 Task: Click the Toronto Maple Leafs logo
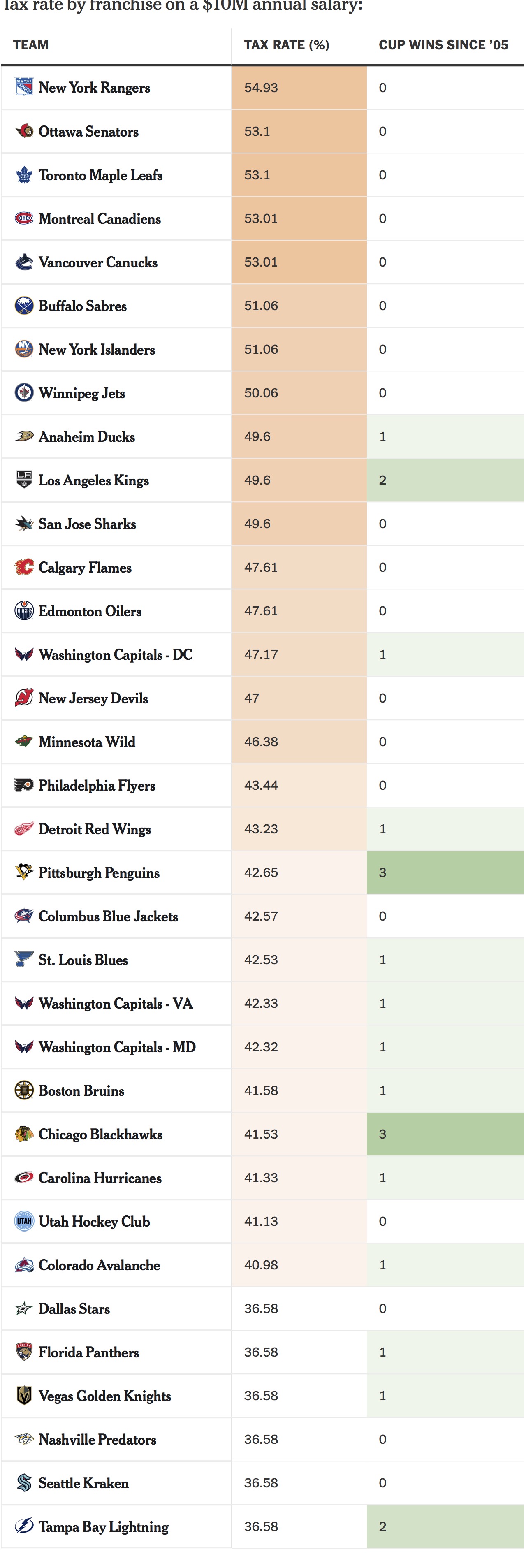pos(24,175)
